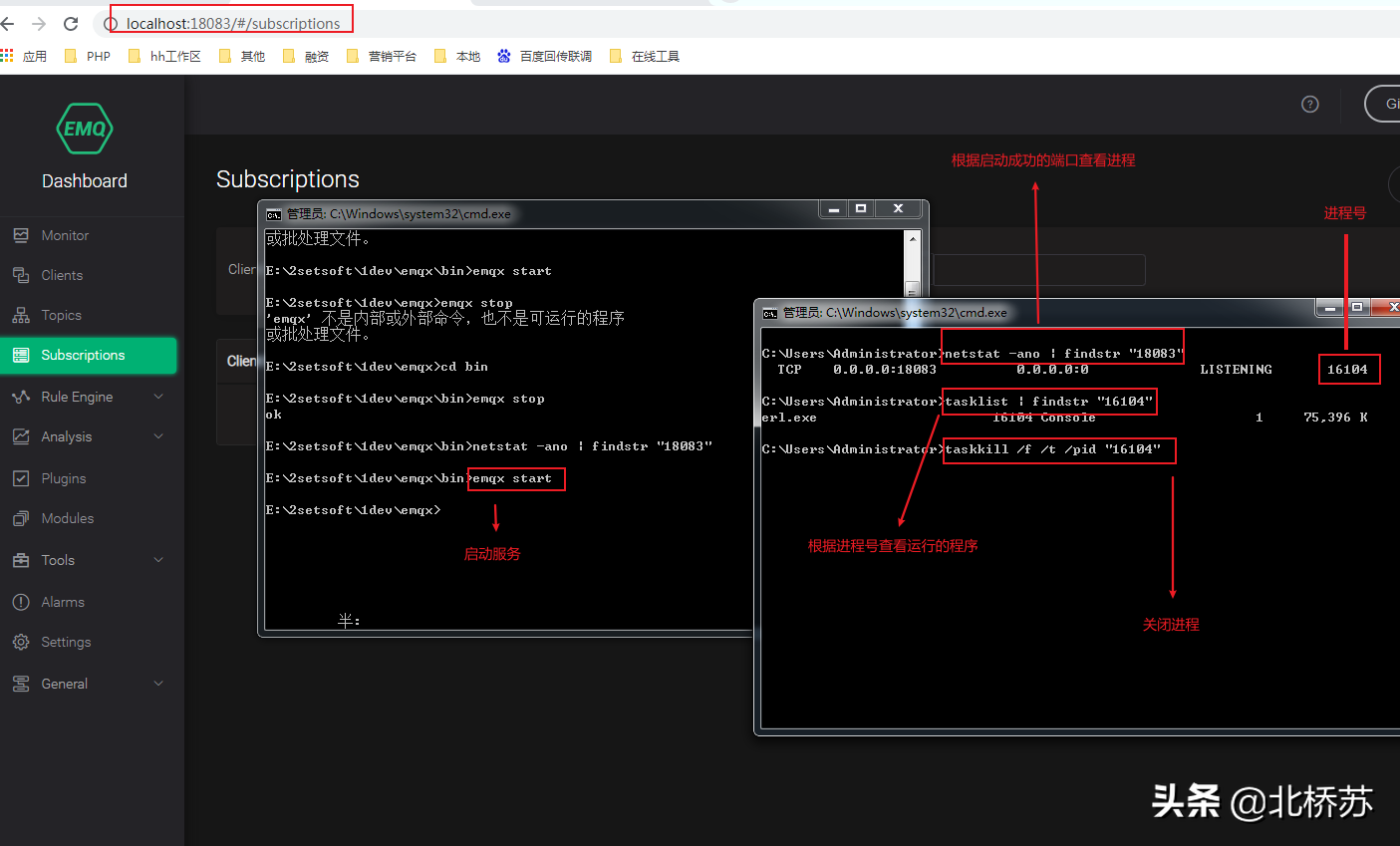View site info icon beside the URL
Screen dimensions: 1400x846
point(111,23)
